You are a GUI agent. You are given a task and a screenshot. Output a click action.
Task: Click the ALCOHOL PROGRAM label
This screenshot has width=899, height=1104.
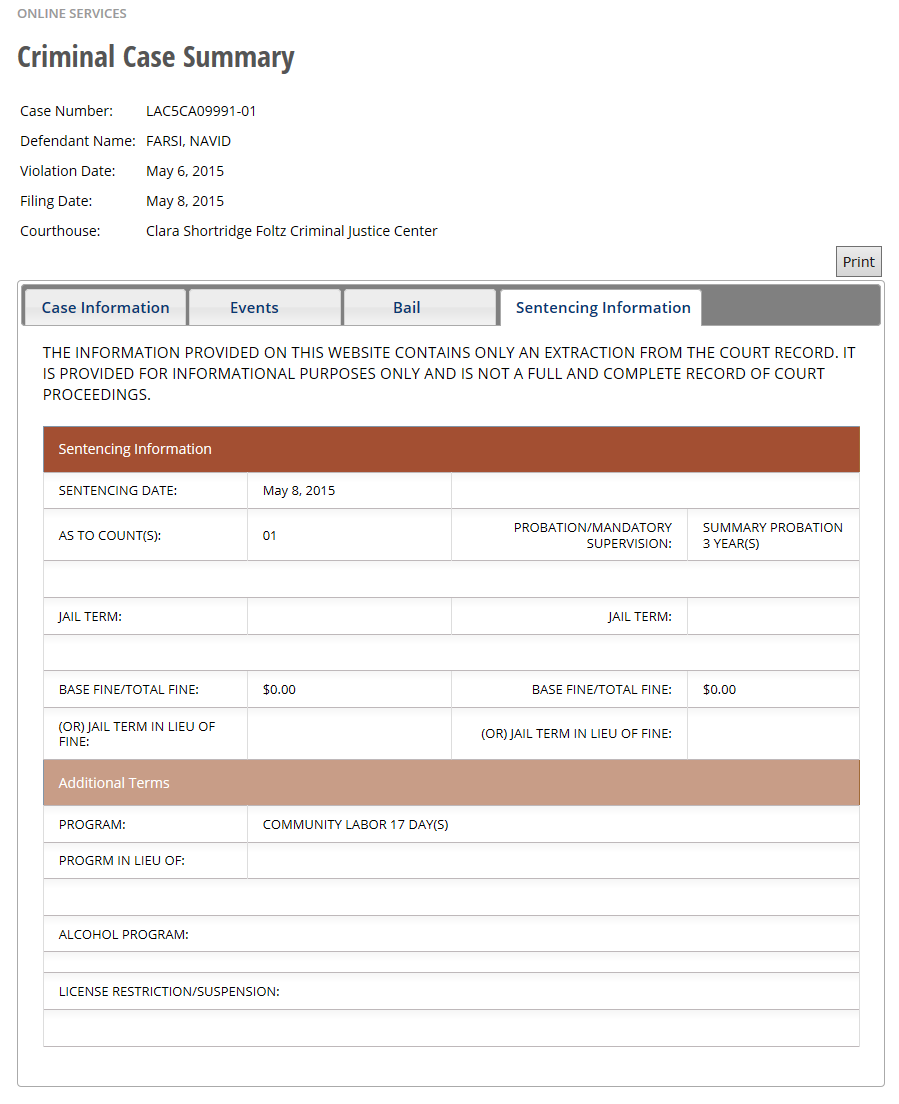(x=123, y=935)
